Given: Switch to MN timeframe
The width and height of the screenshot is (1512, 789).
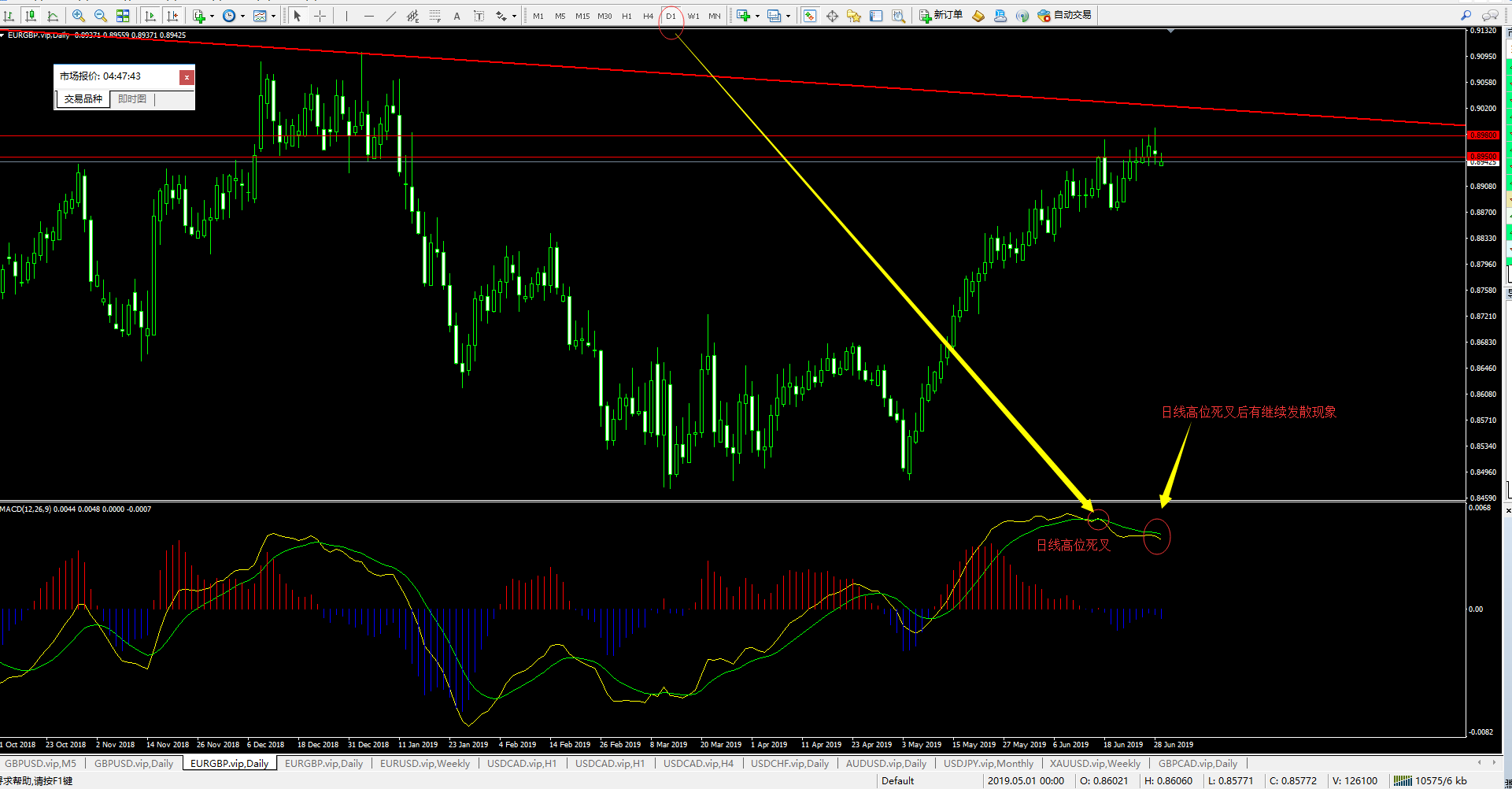Looking at the screenshot, I should click(x=715, y=16).
